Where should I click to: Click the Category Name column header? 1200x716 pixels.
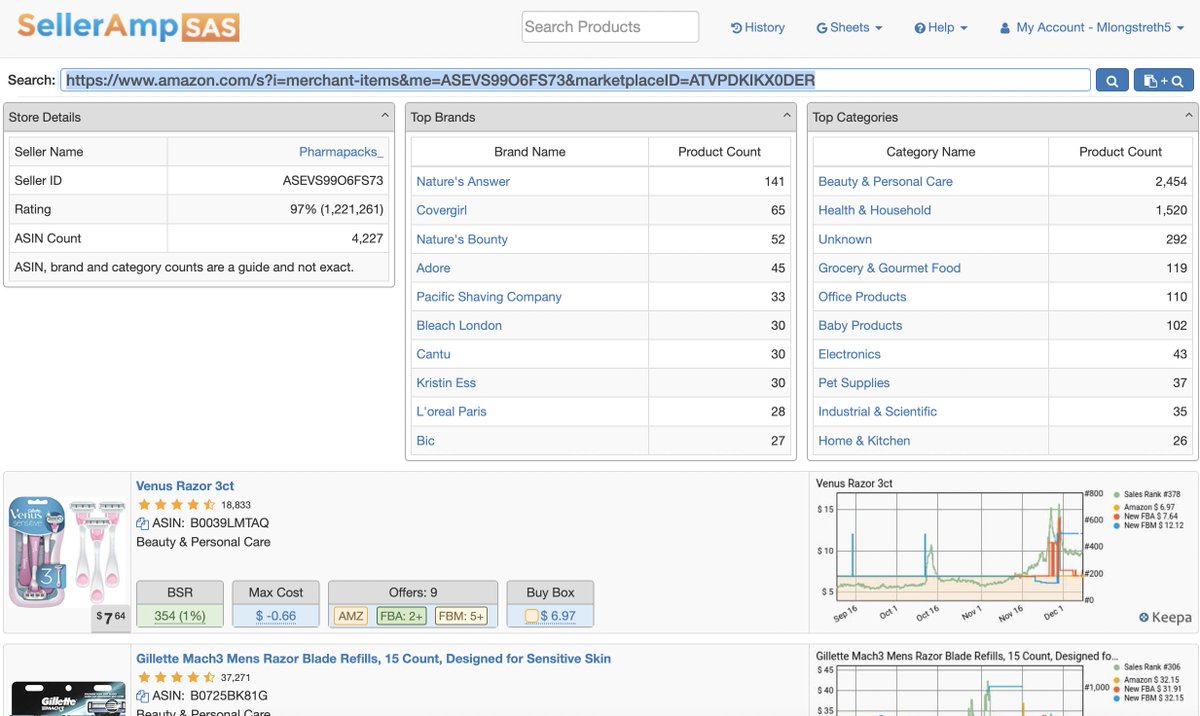point(931,152)
